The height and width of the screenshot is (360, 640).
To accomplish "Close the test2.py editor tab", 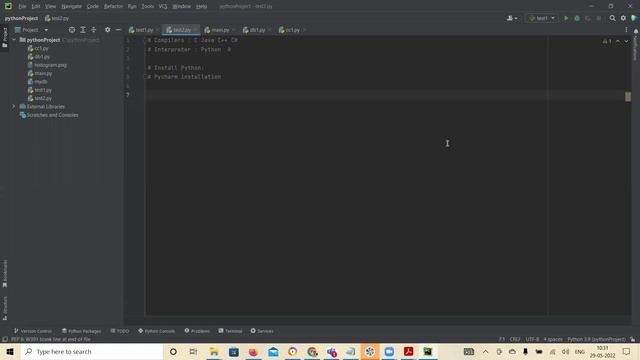I will [x=196, y=30].
